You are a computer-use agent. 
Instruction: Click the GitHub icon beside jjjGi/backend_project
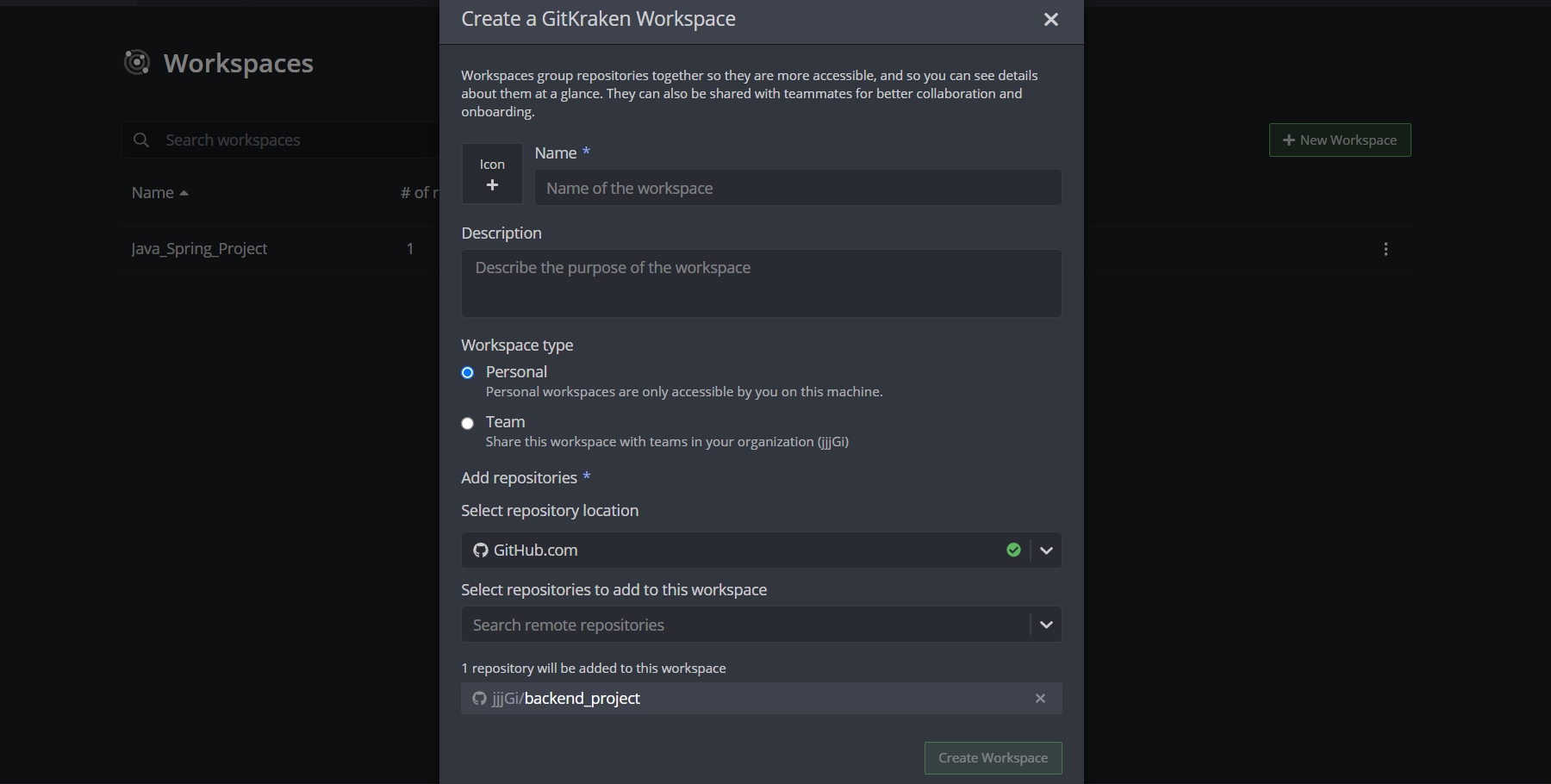coord(479,699)
